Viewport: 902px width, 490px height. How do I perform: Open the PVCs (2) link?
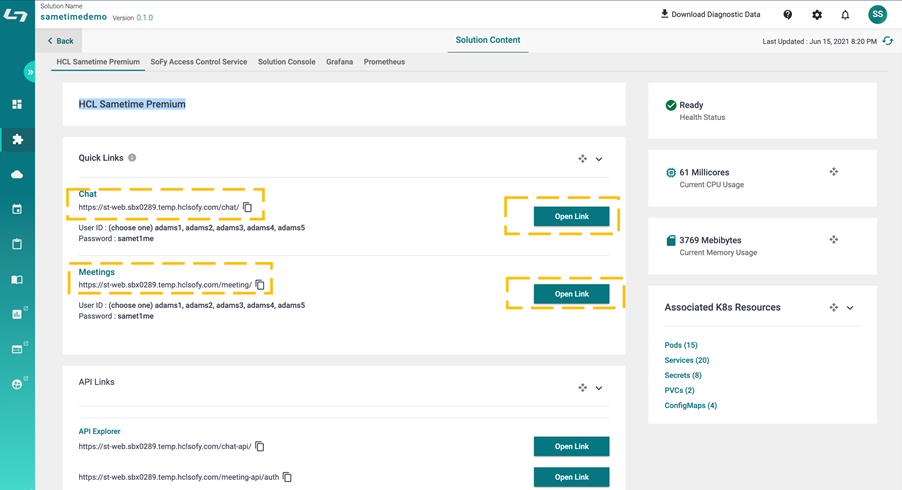[679, 390]
